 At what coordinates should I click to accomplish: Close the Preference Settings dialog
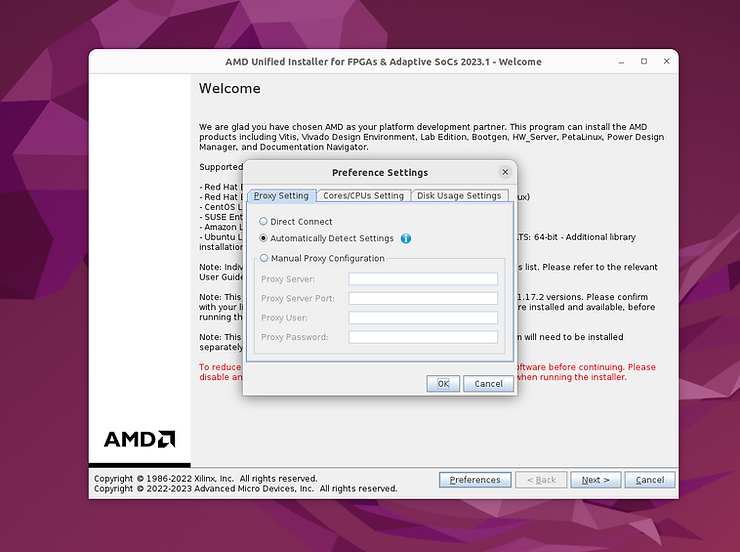(x=505, y=172)
